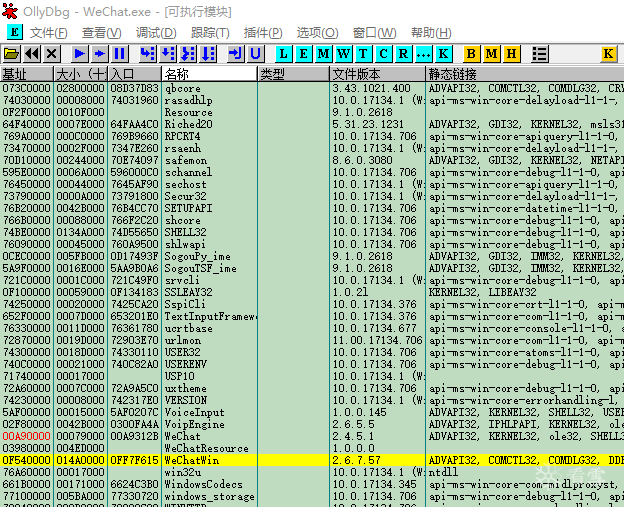Open Log window with L button
The width and height of the screenshot is (624, 507).
(283, 54)
